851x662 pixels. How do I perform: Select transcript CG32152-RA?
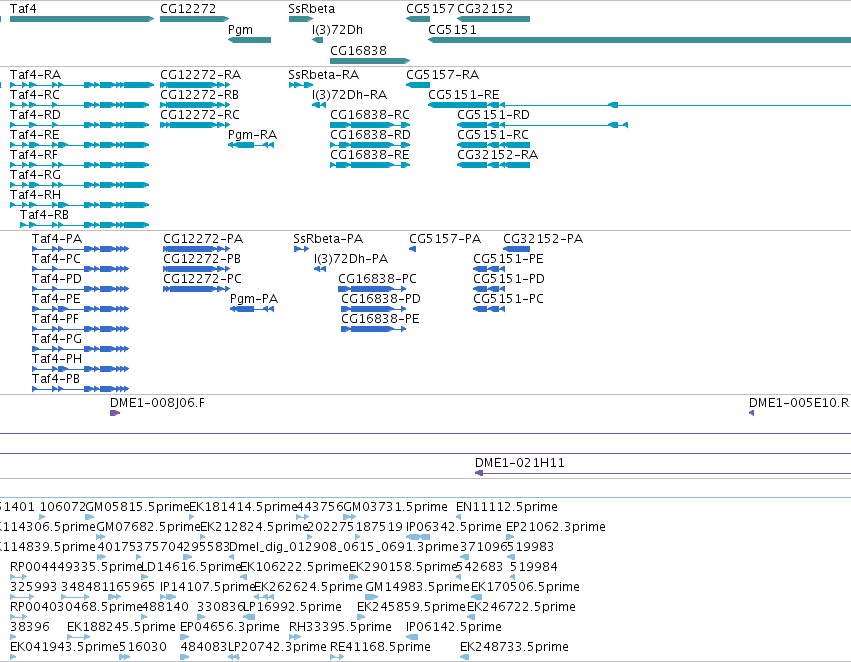(493, 165)
